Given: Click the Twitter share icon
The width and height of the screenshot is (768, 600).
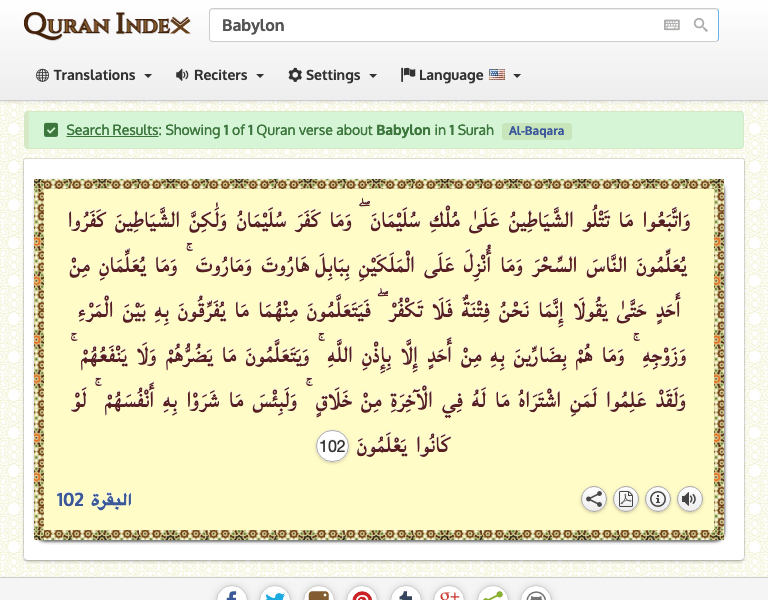Looking at the screenshot, I should tap(275, 596).
